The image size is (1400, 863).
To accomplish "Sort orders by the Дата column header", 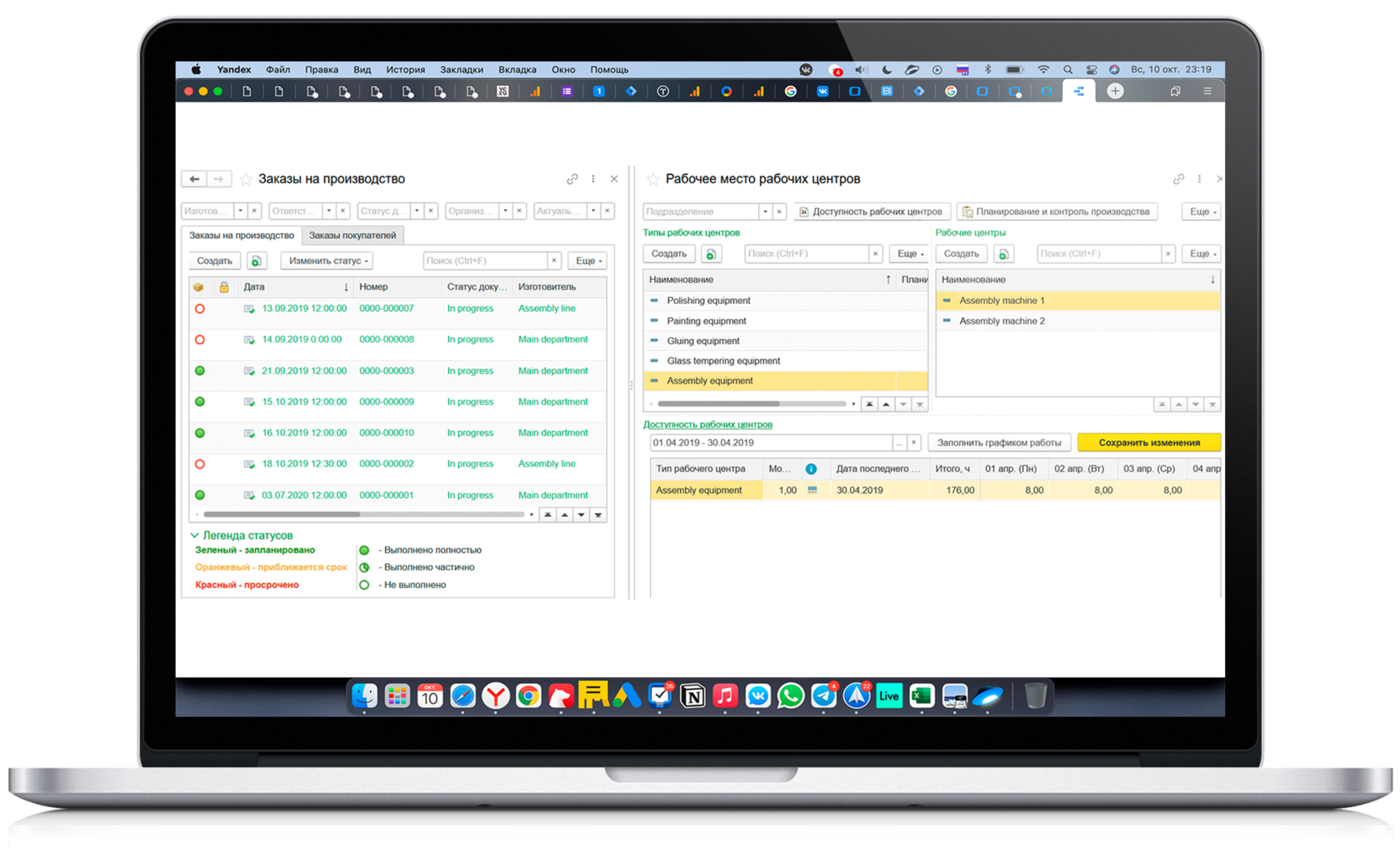I will pos(296,287).
